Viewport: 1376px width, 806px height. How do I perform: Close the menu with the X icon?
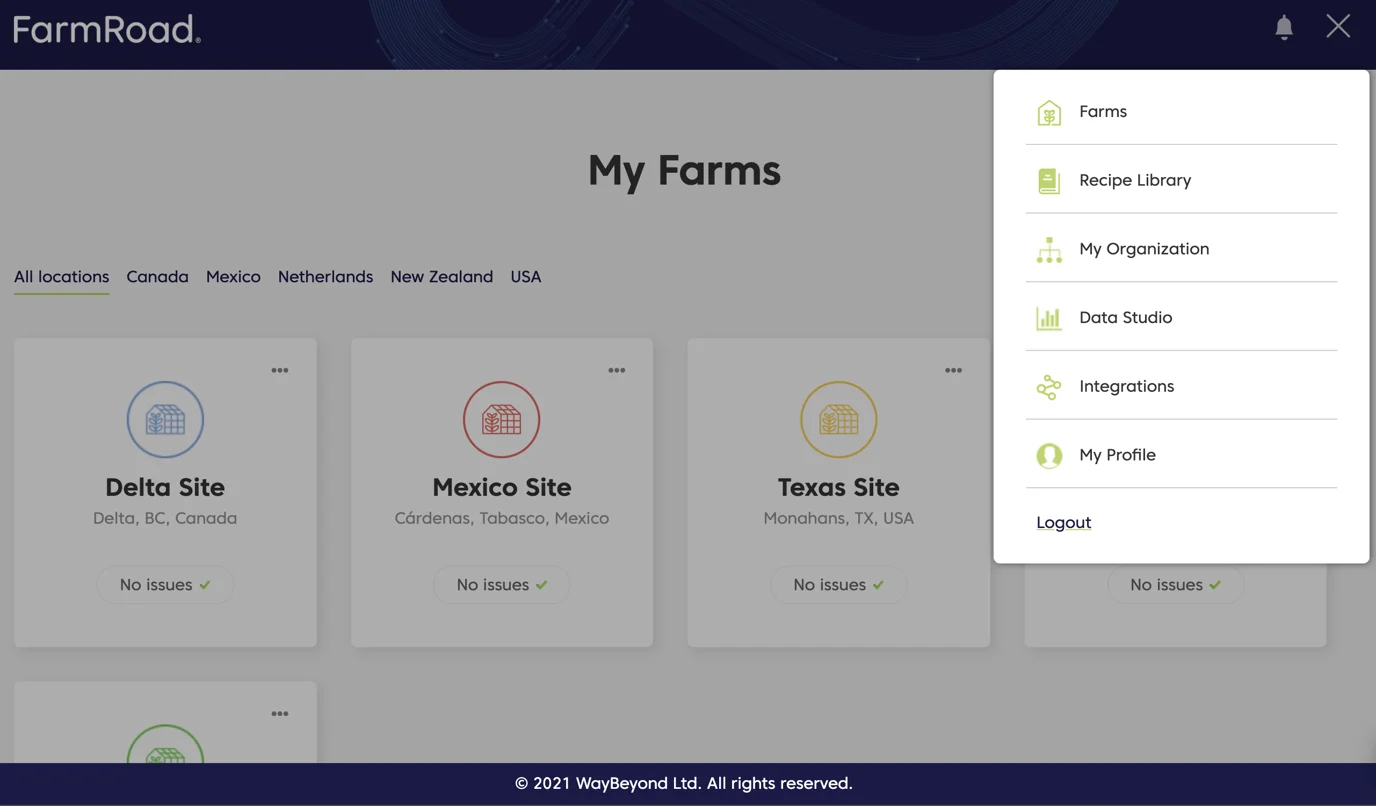coord(1338,26)
